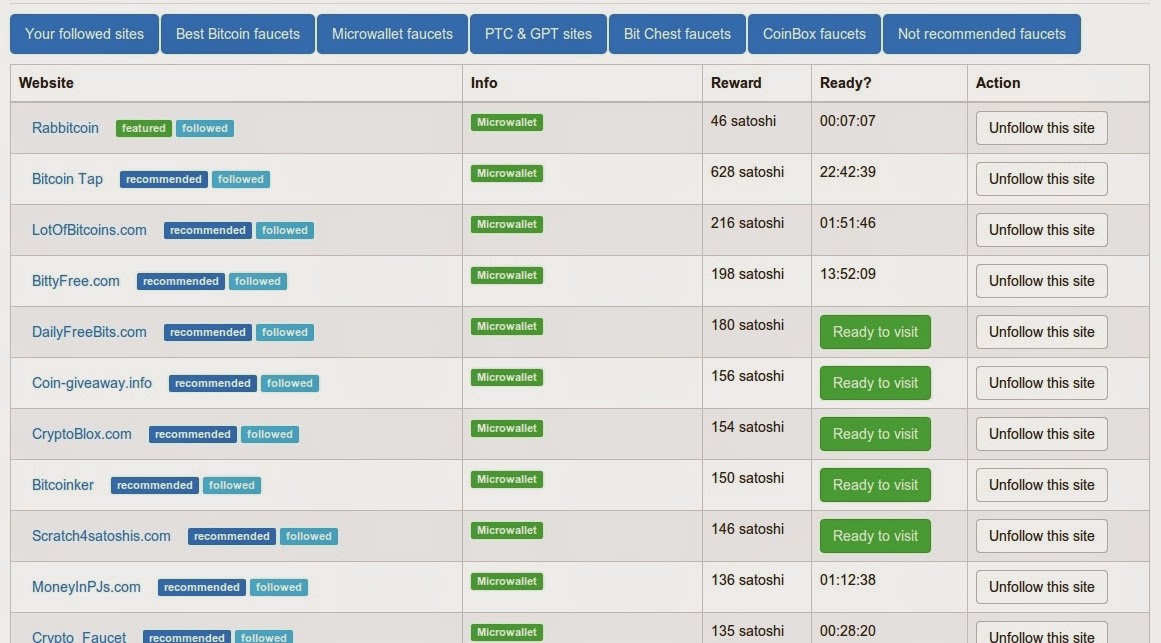The image size is (1161, 643).
Task: Click Ready to visit for Scratch4satoshis.com
Action: (x=875, y=536)
